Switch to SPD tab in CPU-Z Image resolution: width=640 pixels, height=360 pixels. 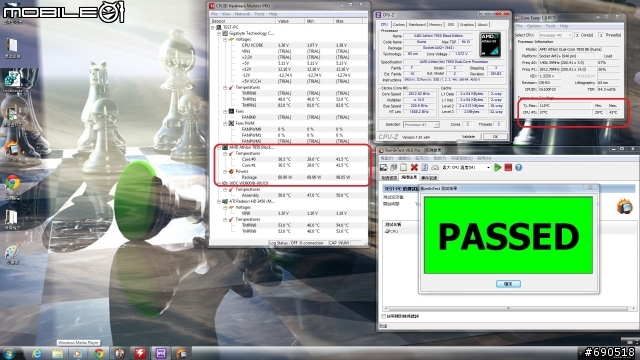[x=451, y=25]
